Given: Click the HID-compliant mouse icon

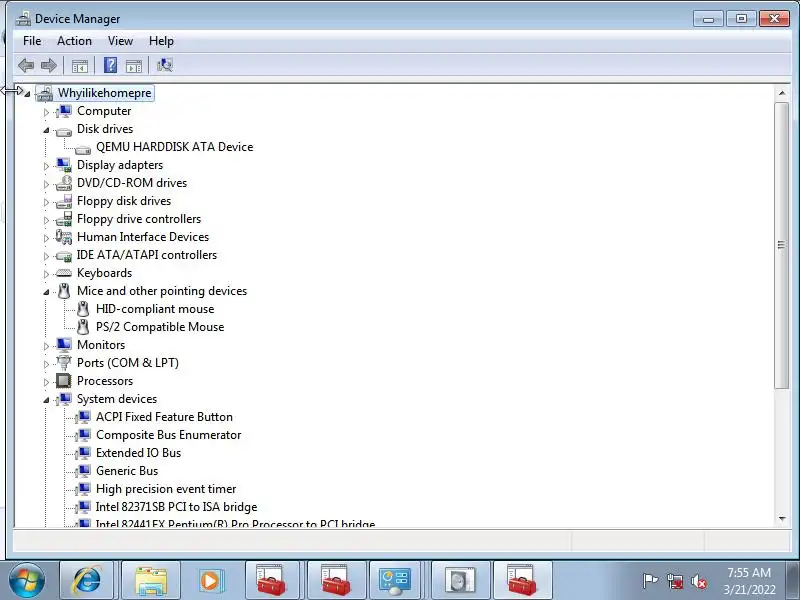Looking at the screenshot, I should point(83,309).
